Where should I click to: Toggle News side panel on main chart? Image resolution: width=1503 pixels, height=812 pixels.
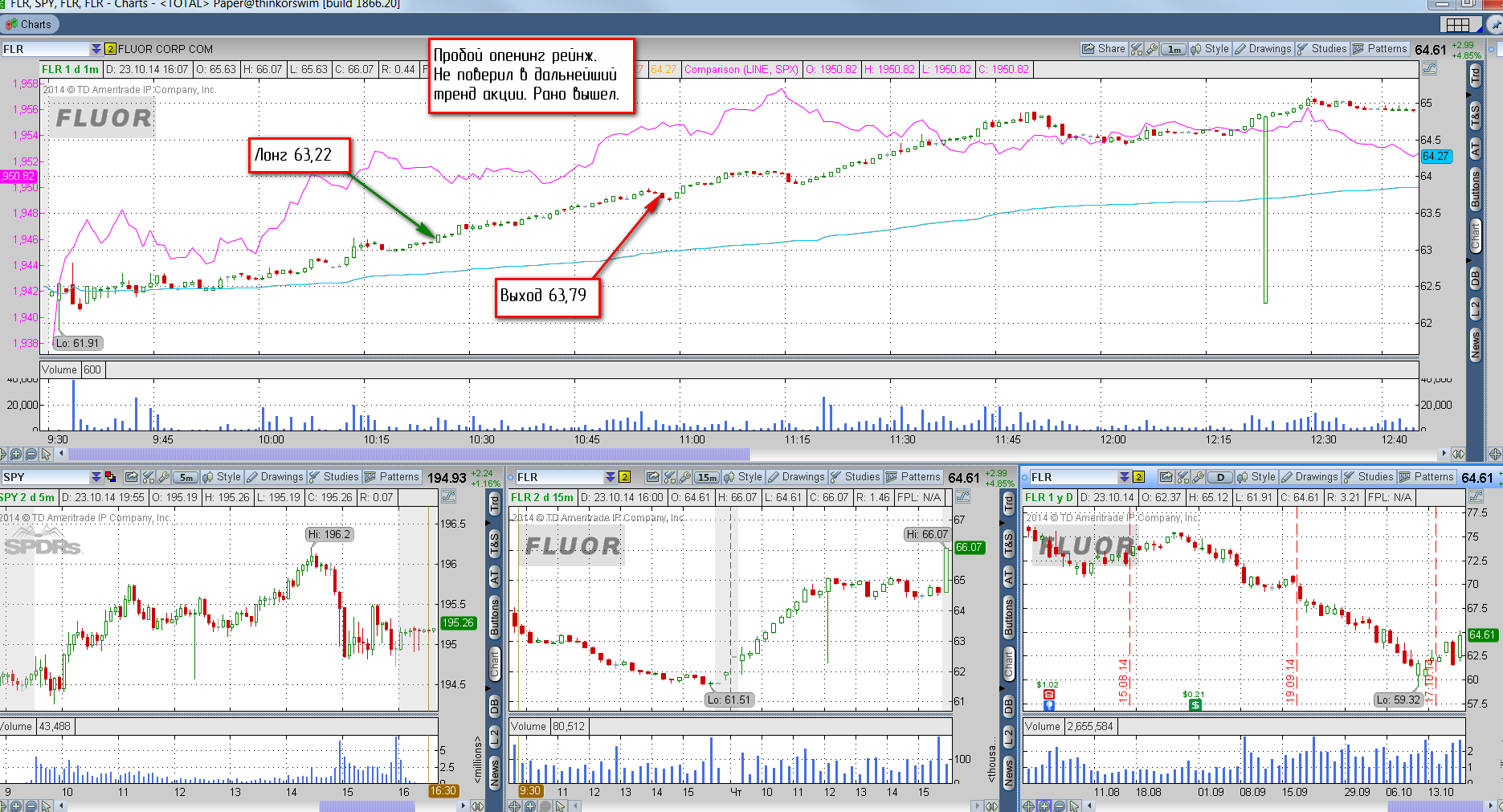click(1475, 345)
